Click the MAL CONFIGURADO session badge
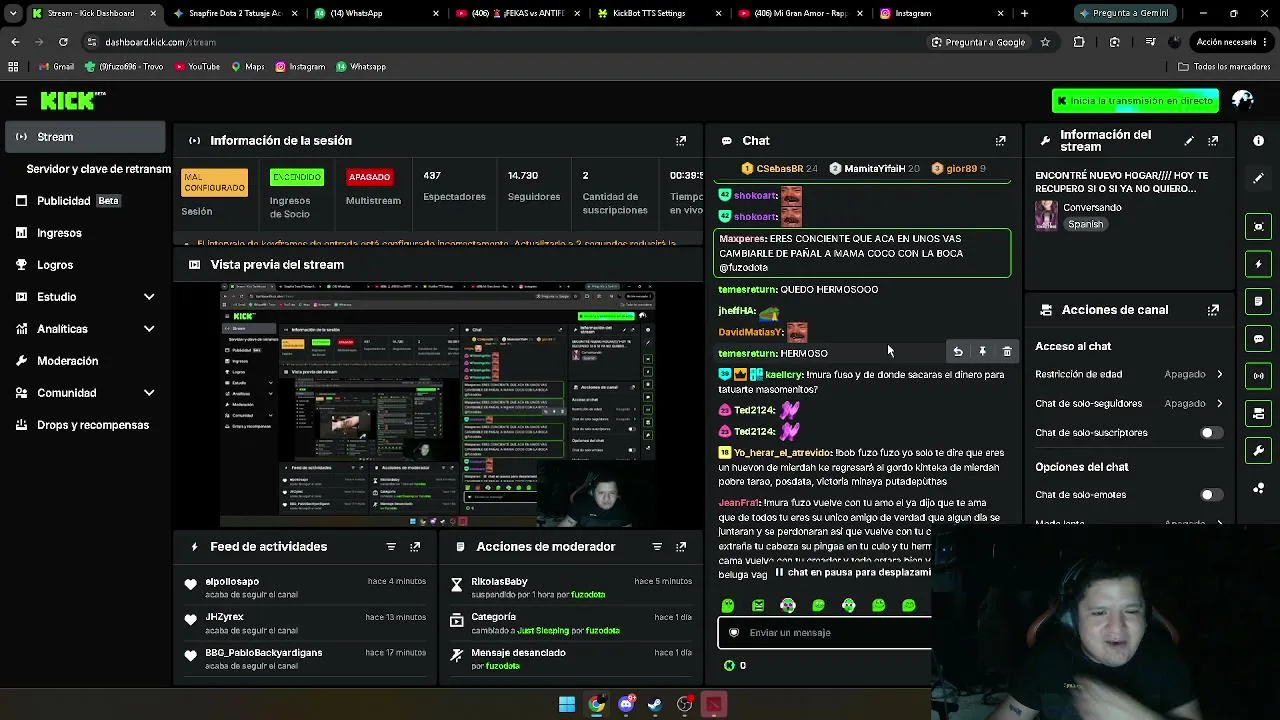This screenshot has height=720, width=1280. coord(215,182)
